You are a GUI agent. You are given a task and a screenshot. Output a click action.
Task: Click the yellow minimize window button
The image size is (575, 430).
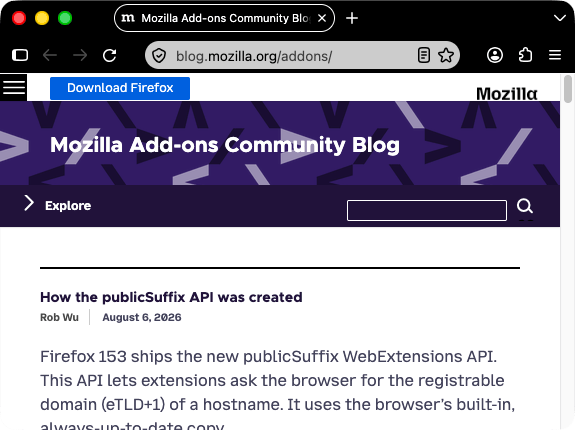pos(42,18)
